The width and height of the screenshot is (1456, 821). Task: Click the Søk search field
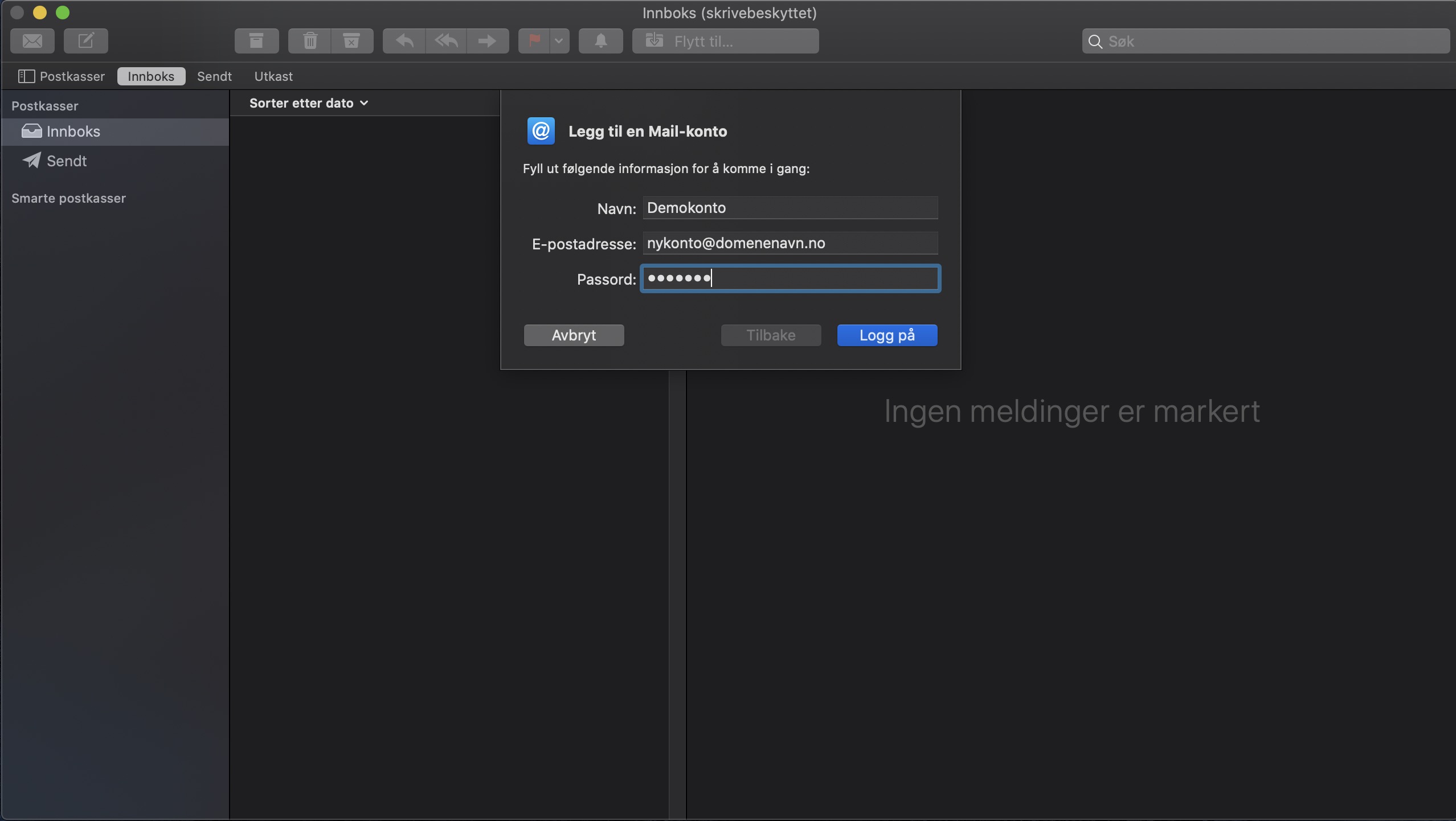tap(1266, 41)
